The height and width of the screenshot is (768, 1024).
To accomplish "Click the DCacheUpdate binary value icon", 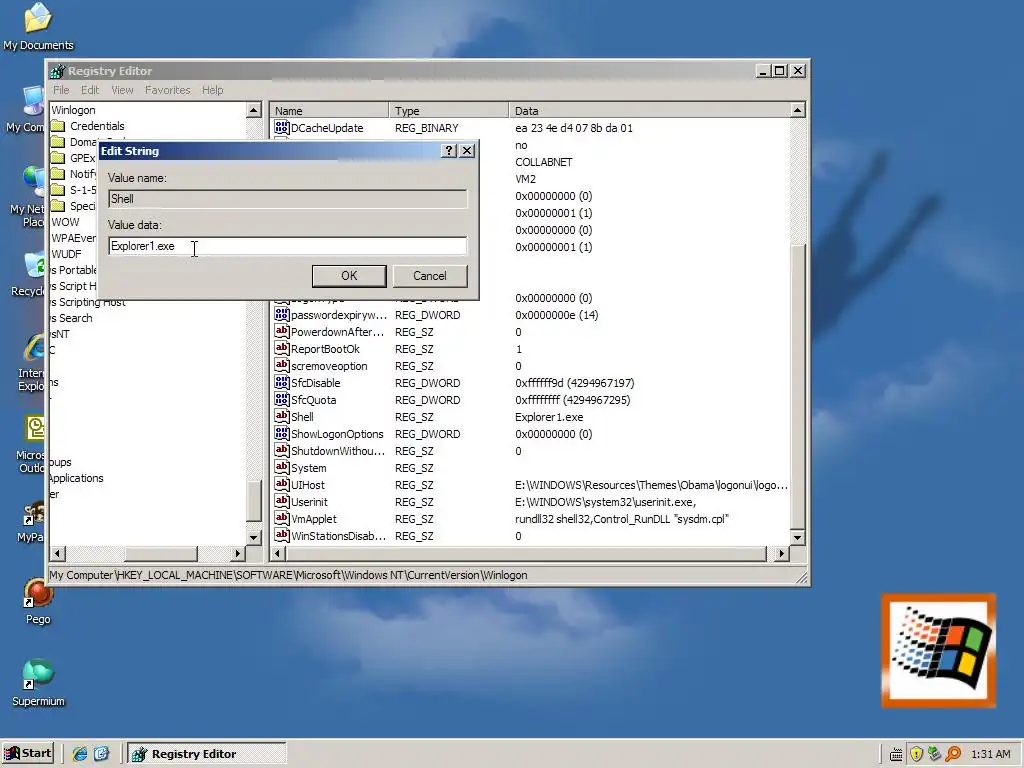I will coord(281,127).
